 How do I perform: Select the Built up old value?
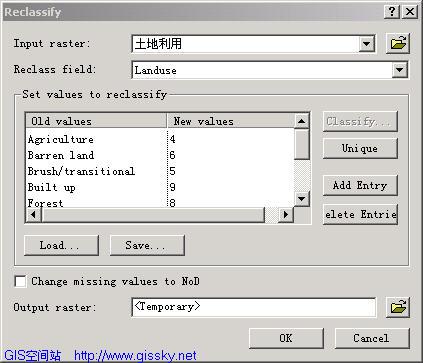52,187
